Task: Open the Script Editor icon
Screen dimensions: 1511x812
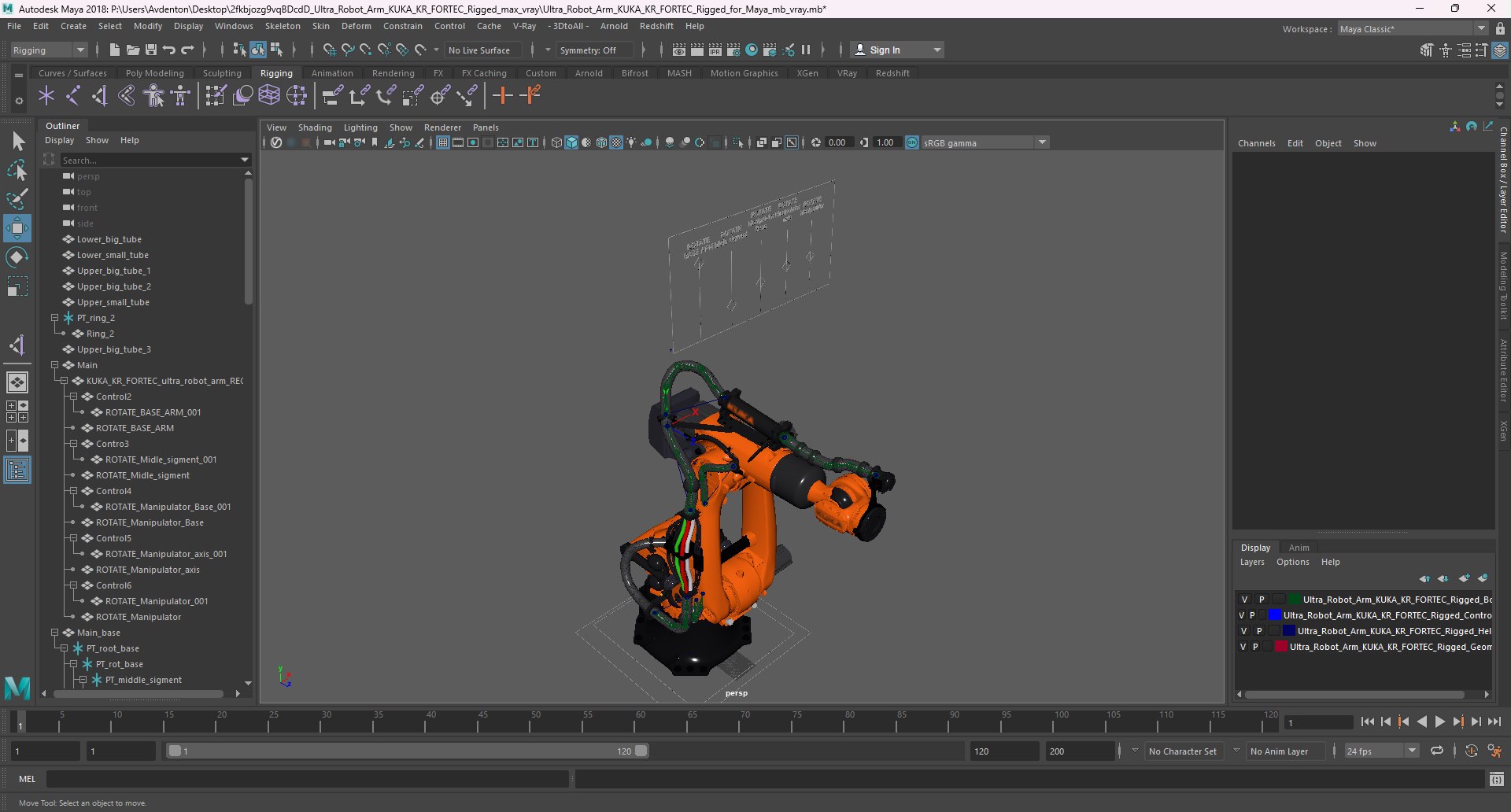Action: click(1496, 779)
